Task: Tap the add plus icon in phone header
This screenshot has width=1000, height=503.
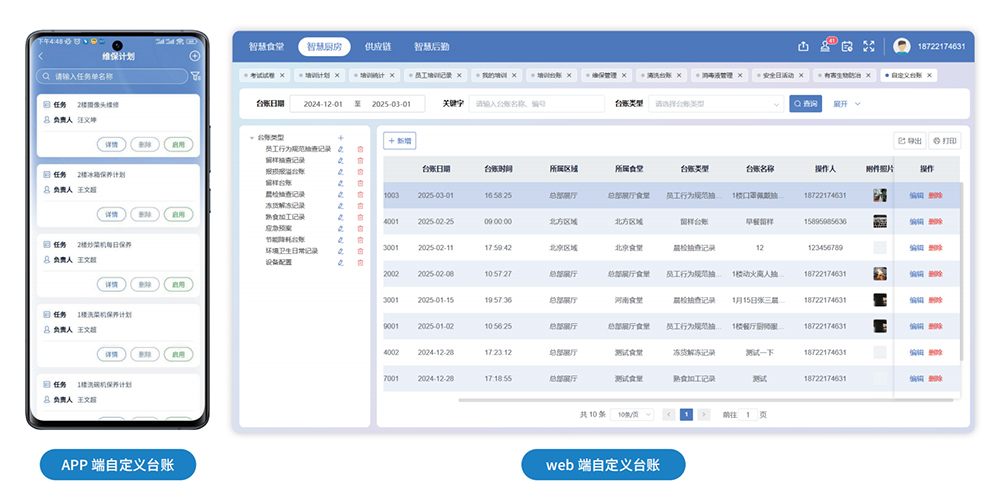Action: click(195, 56)
